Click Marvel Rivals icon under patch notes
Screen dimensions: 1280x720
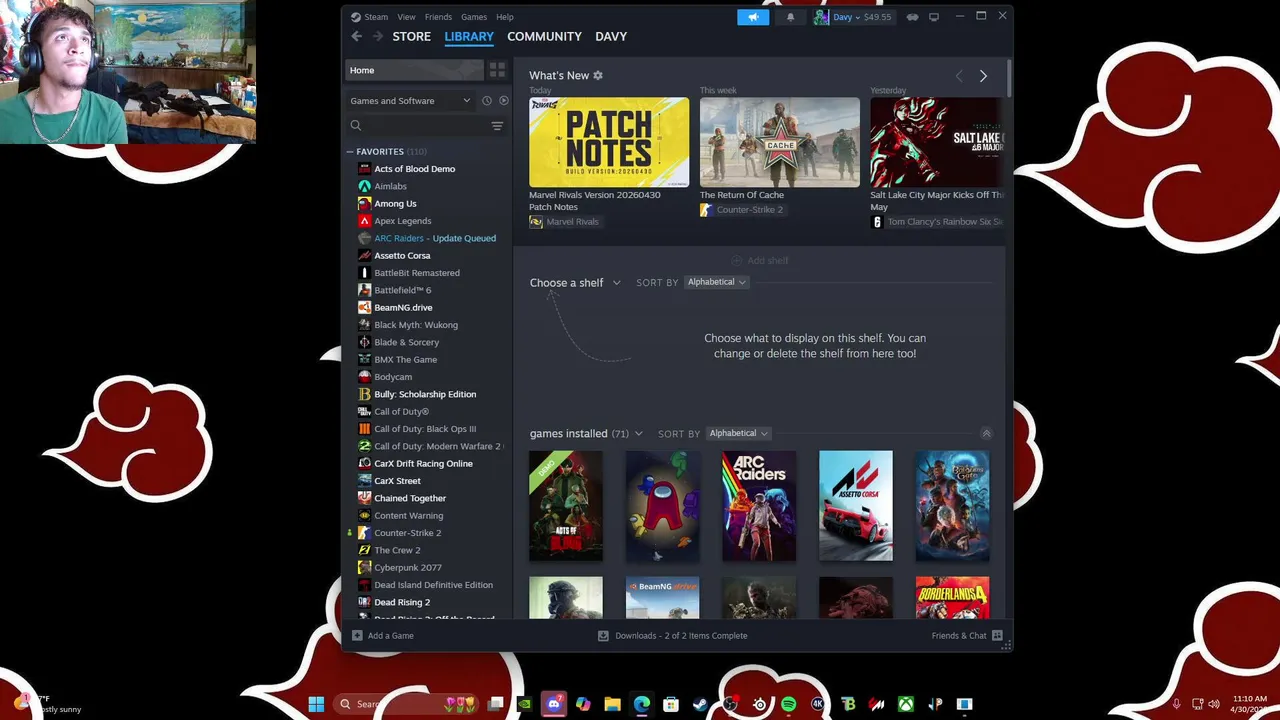536,222
